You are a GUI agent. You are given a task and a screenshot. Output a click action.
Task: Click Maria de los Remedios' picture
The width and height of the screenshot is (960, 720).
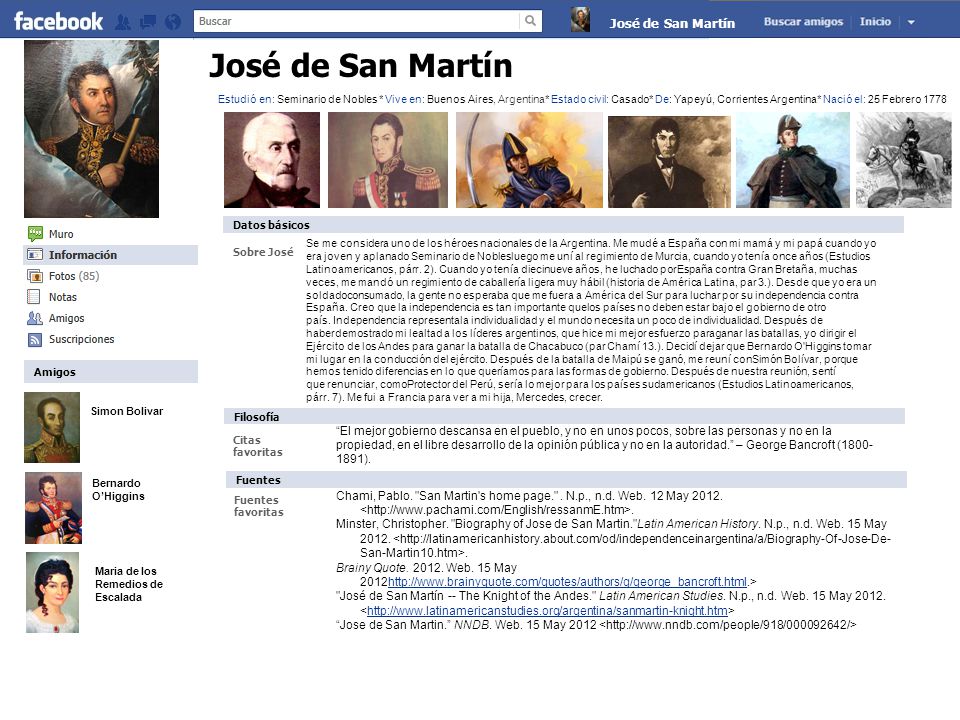[53, 592]
